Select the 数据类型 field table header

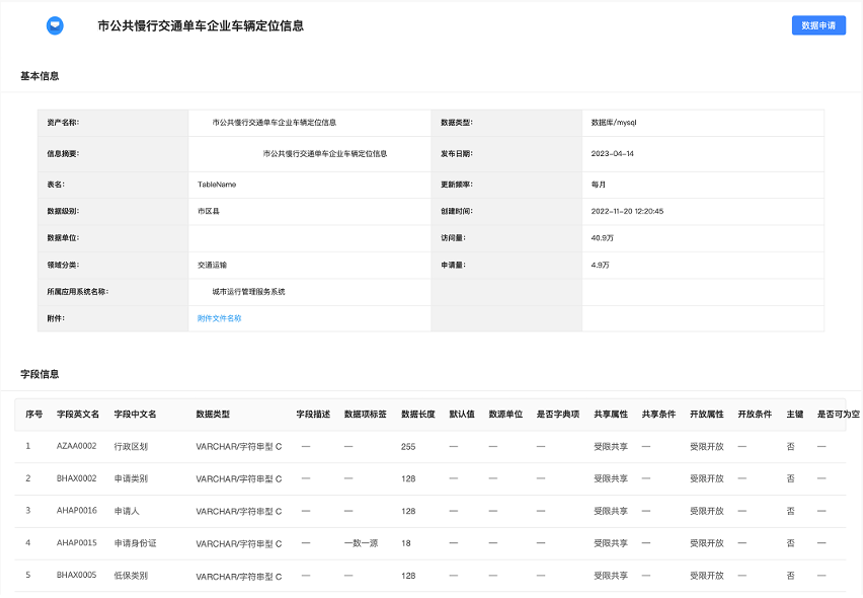point(212,414)
